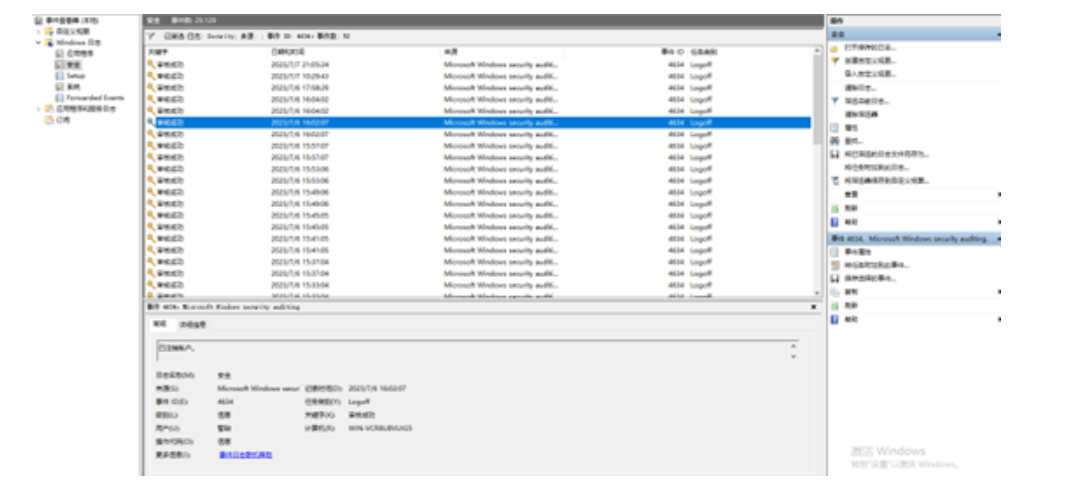1075x486 pixels.
Task: Select the General tab in event pane
Action: (158, 324)
